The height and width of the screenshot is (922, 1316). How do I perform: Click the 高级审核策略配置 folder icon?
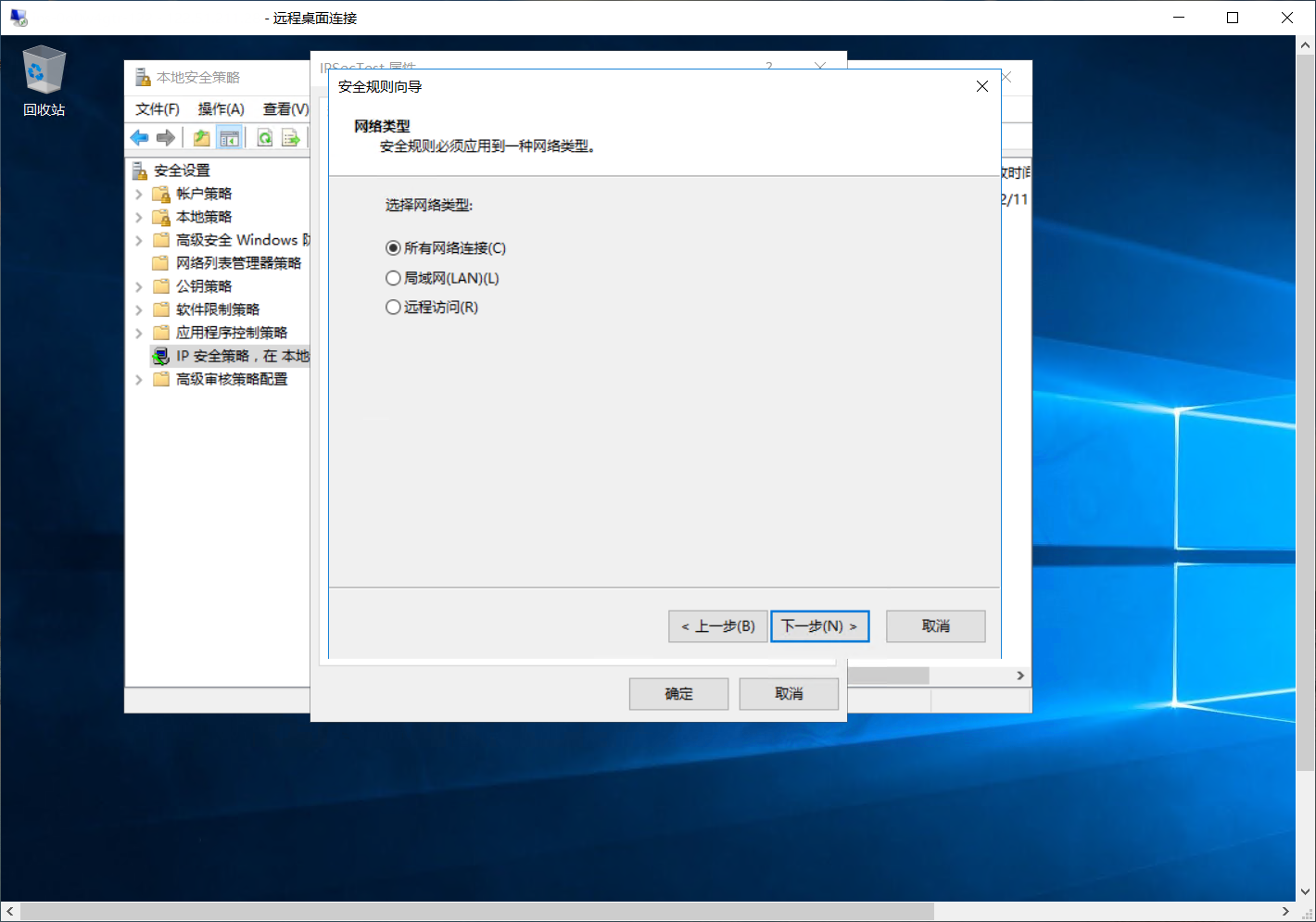pyautogui.click(x=161, y=379)
